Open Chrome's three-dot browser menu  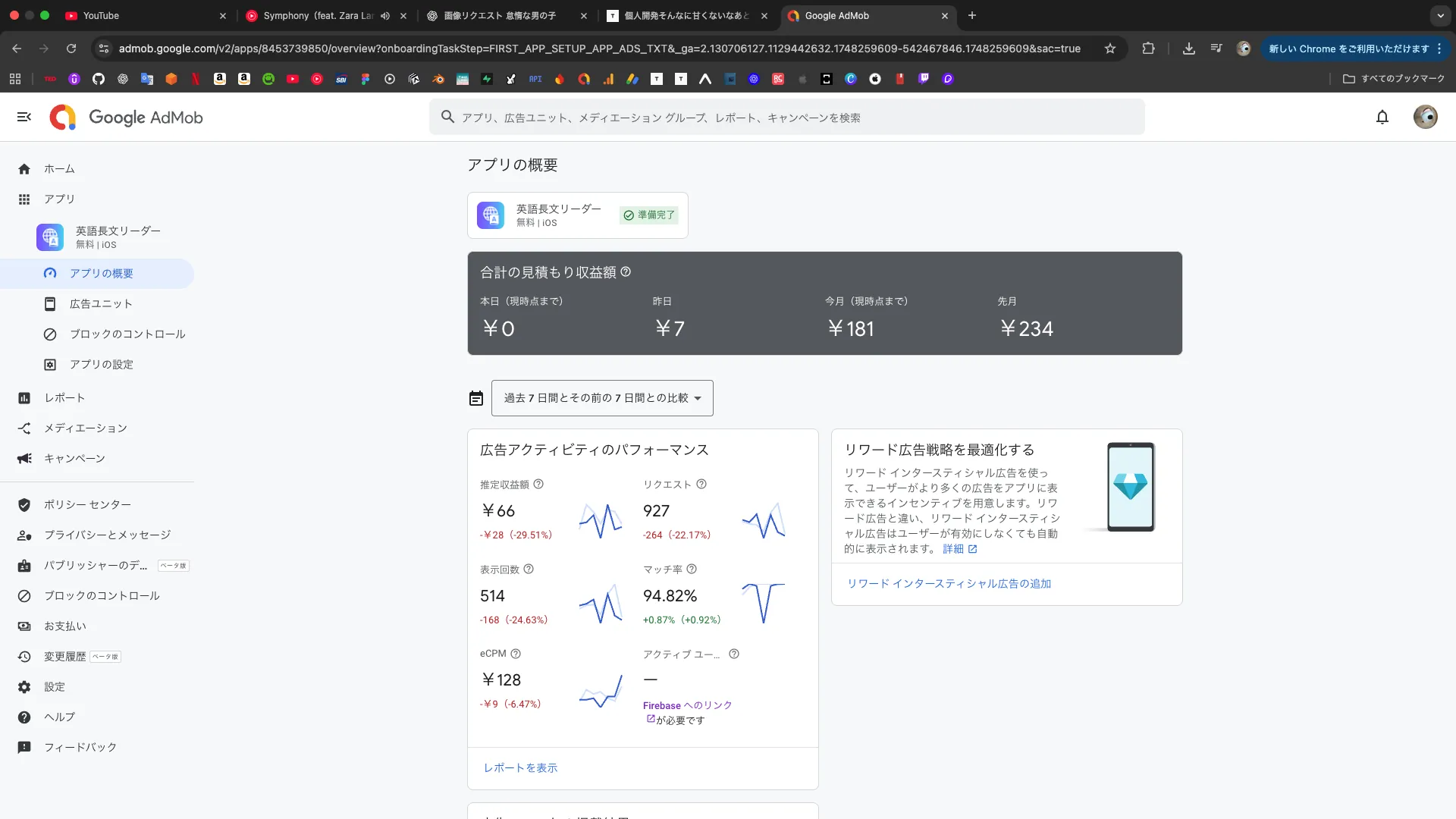click(x=1440, y=49)
